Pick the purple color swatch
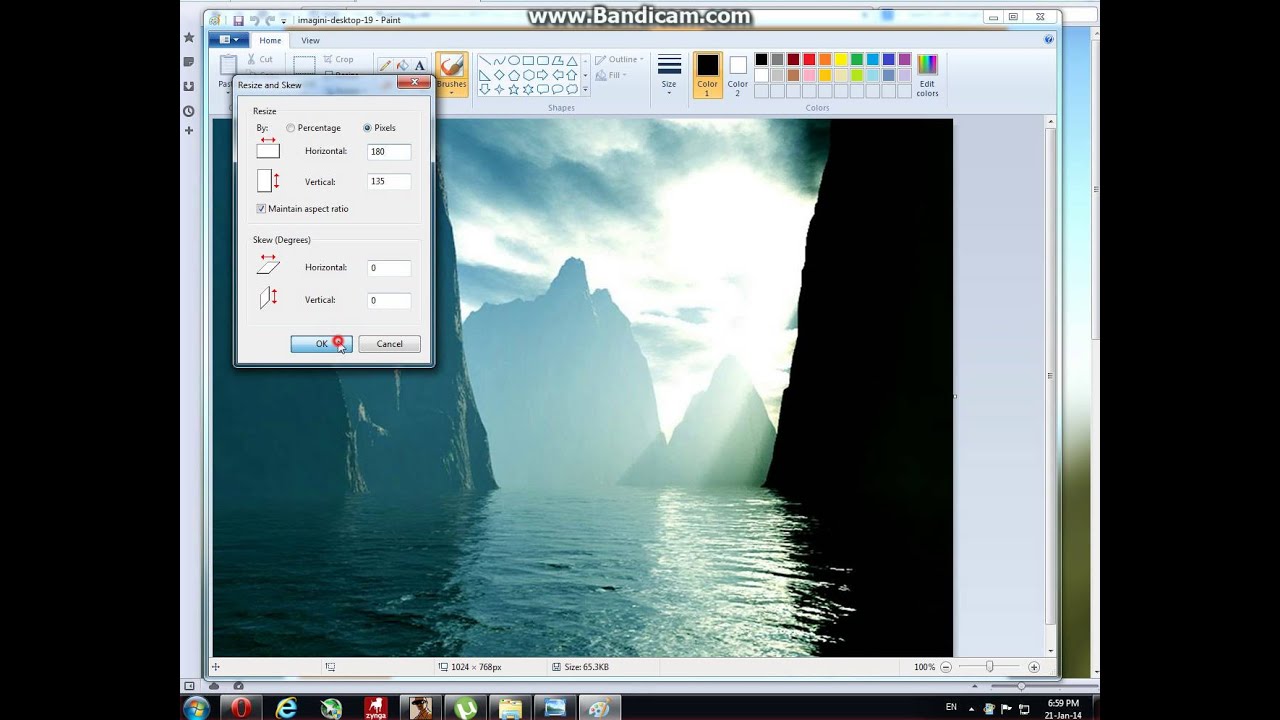 tap(905, 60)
